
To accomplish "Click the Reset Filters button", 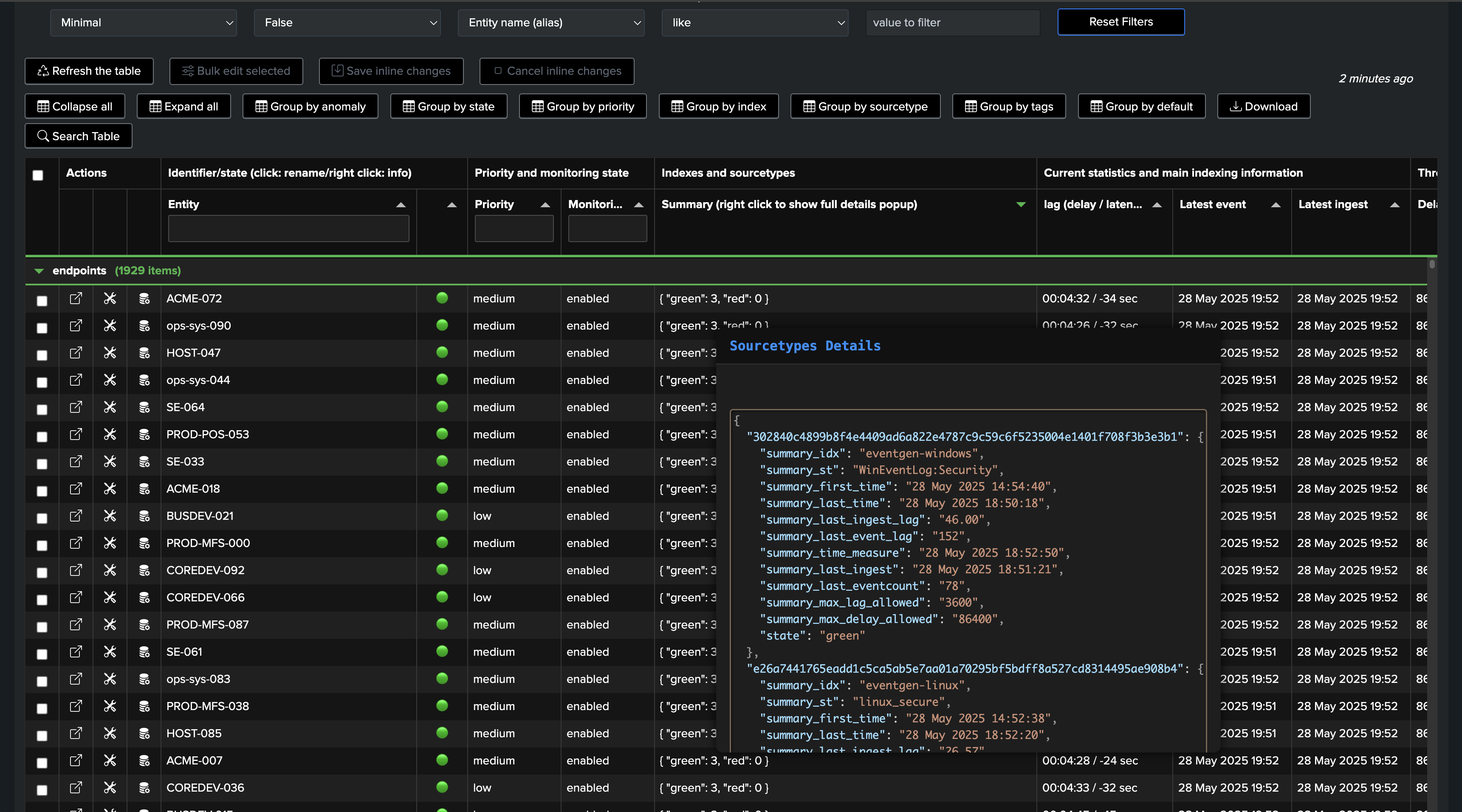I will tap(1120, 22).
